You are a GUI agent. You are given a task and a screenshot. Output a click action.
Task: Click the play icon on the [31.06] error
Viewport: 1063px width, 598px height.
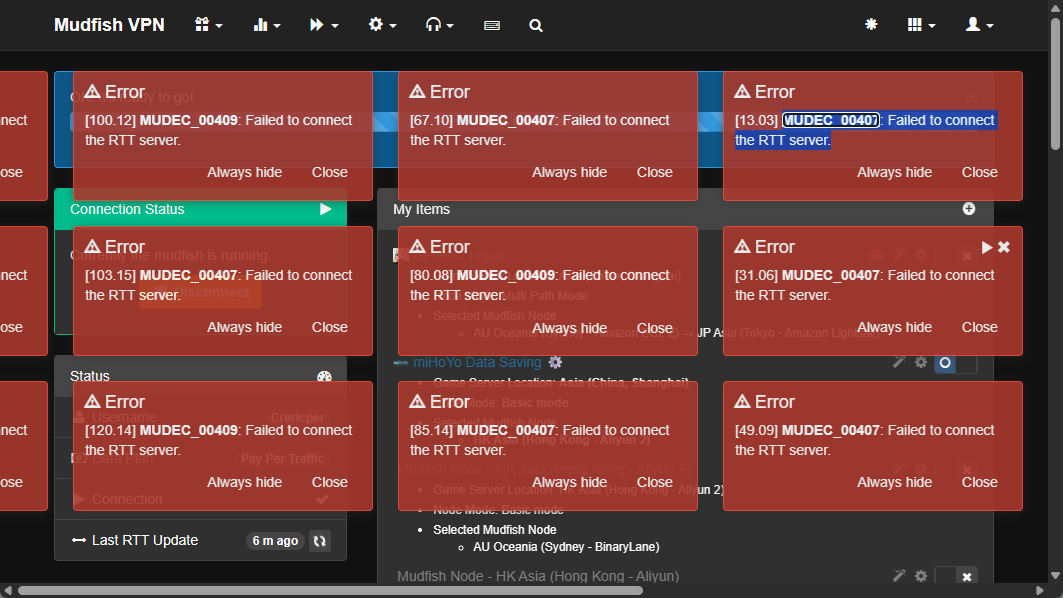point(987,247)
